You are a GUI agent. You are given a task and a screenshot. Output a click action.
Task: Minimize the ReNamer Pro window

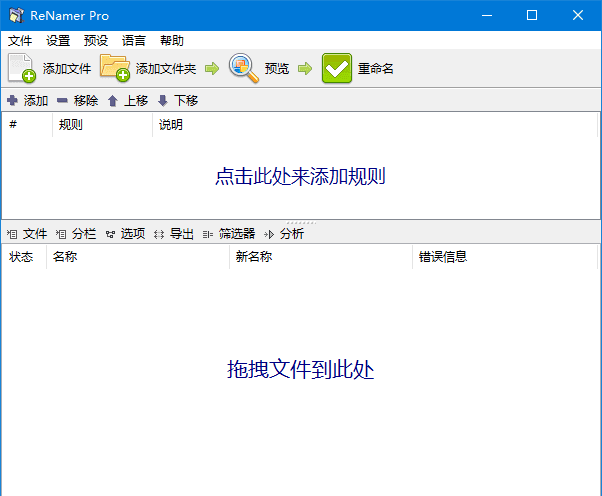(487, 15)
